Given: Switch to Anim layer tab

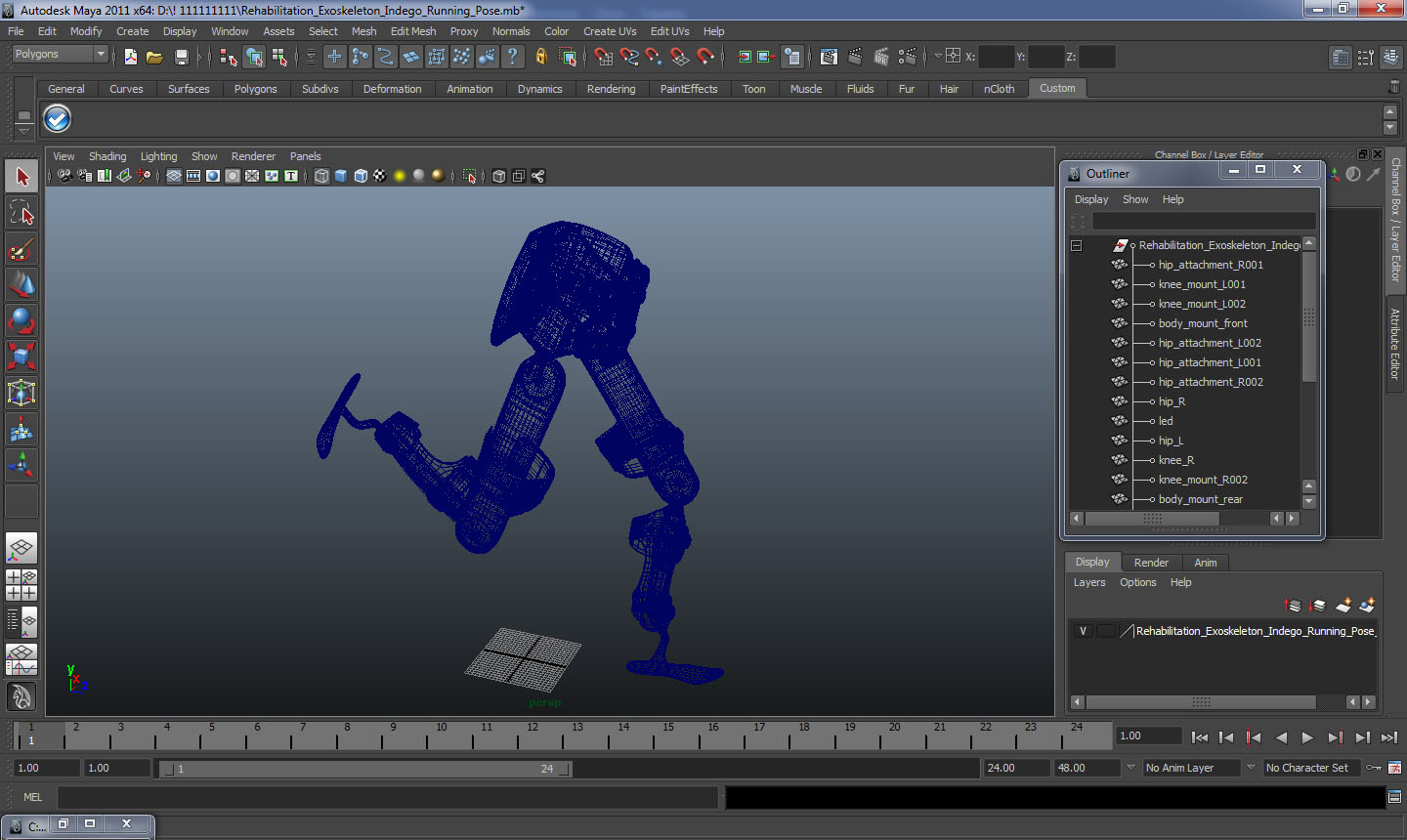Looking at the screenshot, I should [x=1206, y=563].
